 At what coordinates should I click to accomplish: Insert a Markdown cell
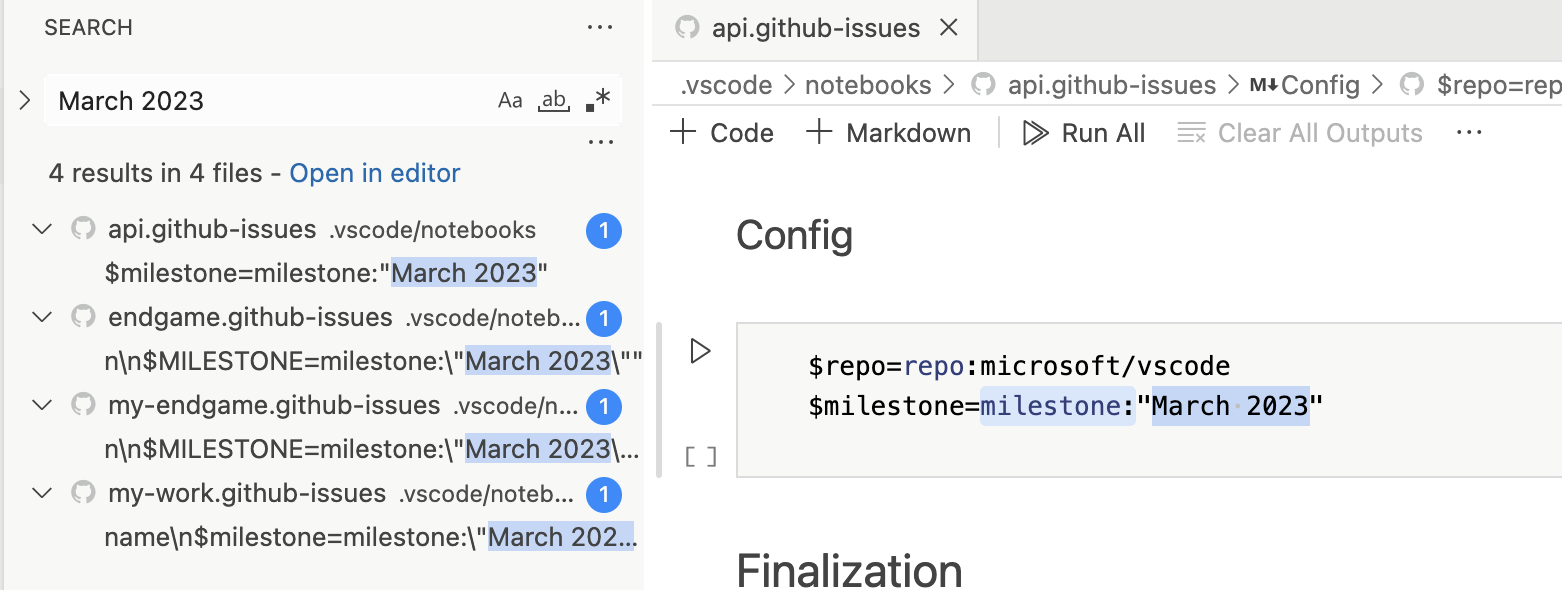[886, 132]
